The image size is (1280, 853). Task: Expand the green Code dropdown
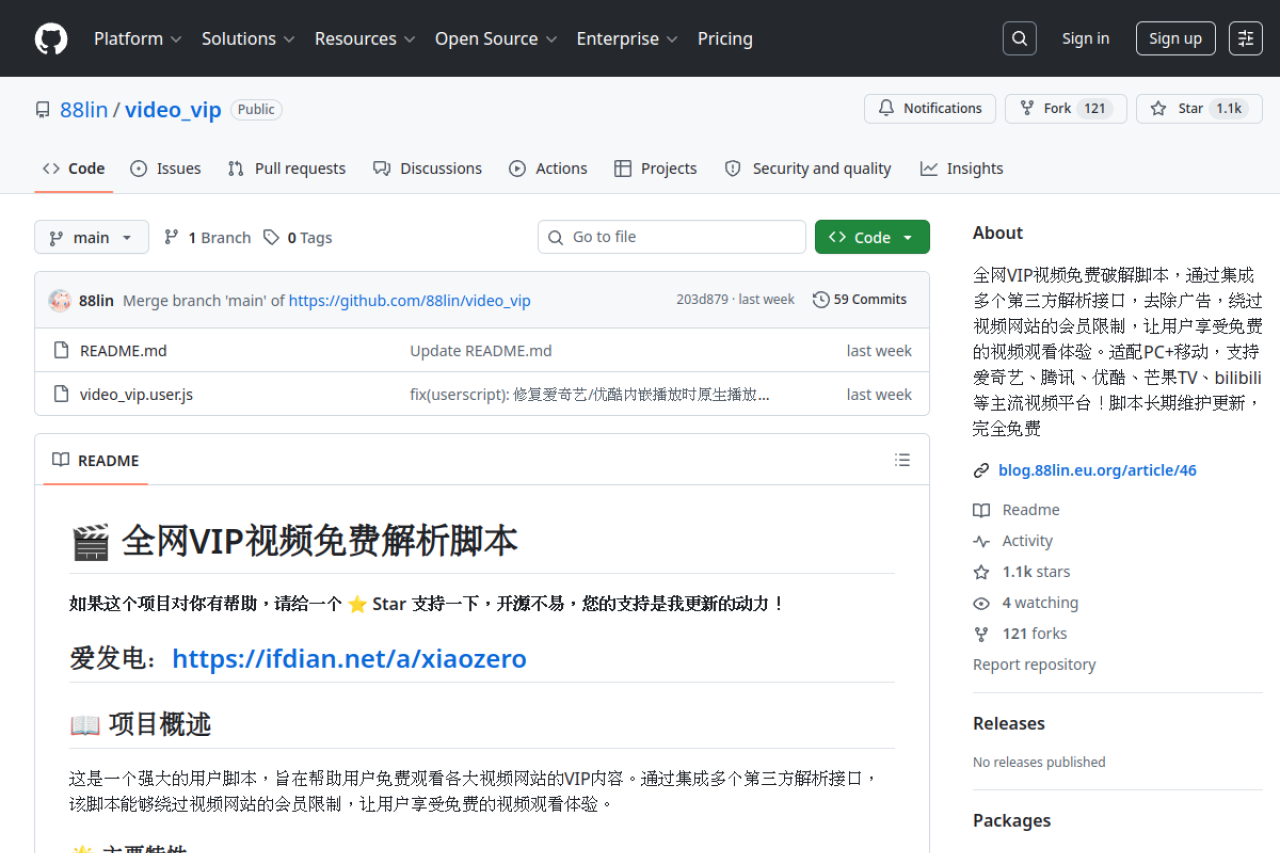(x=872, y=237)
